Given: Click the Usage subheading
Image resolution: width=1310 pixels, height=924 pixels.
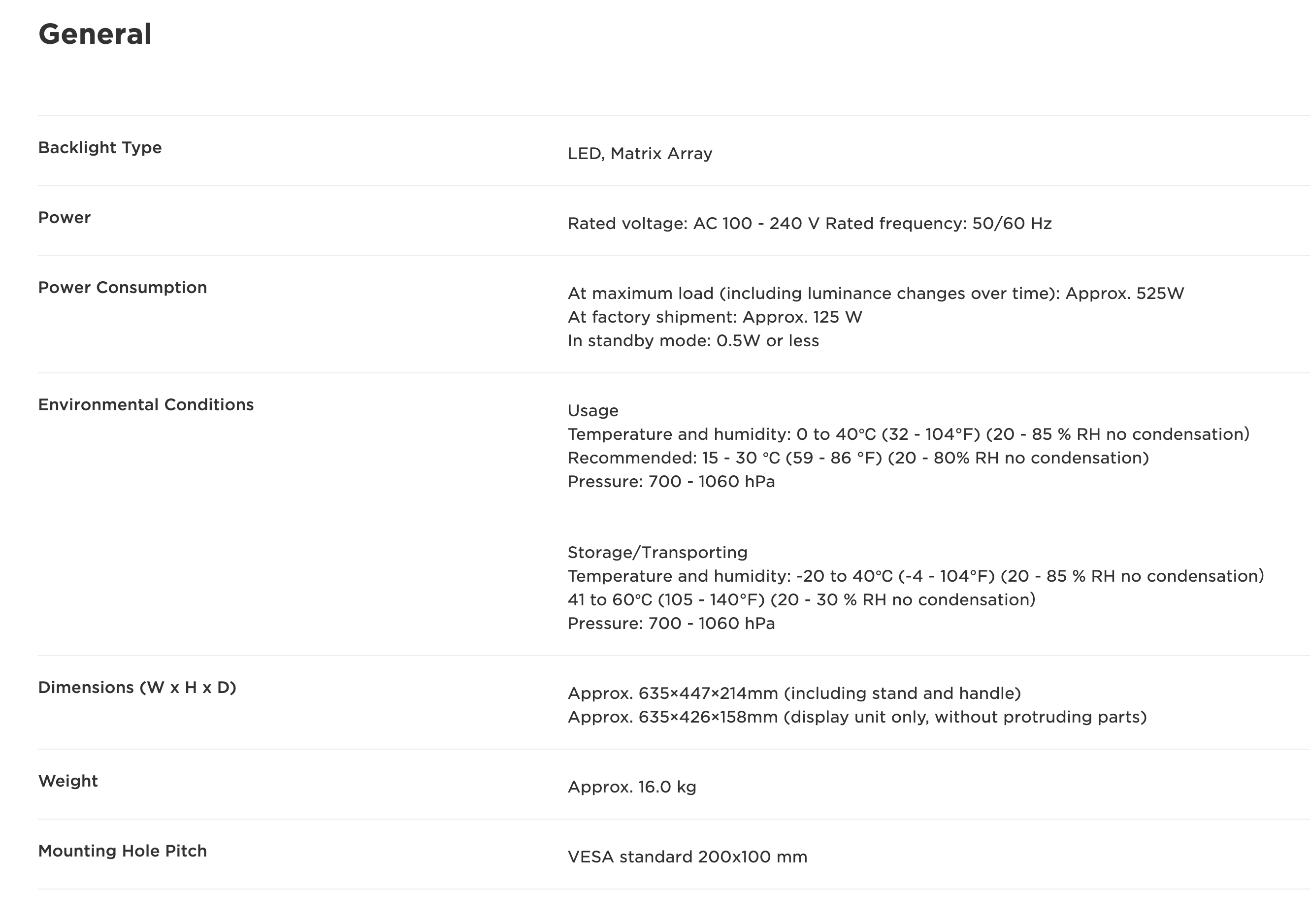Looking at the screenshot, I should pos(593,411).
